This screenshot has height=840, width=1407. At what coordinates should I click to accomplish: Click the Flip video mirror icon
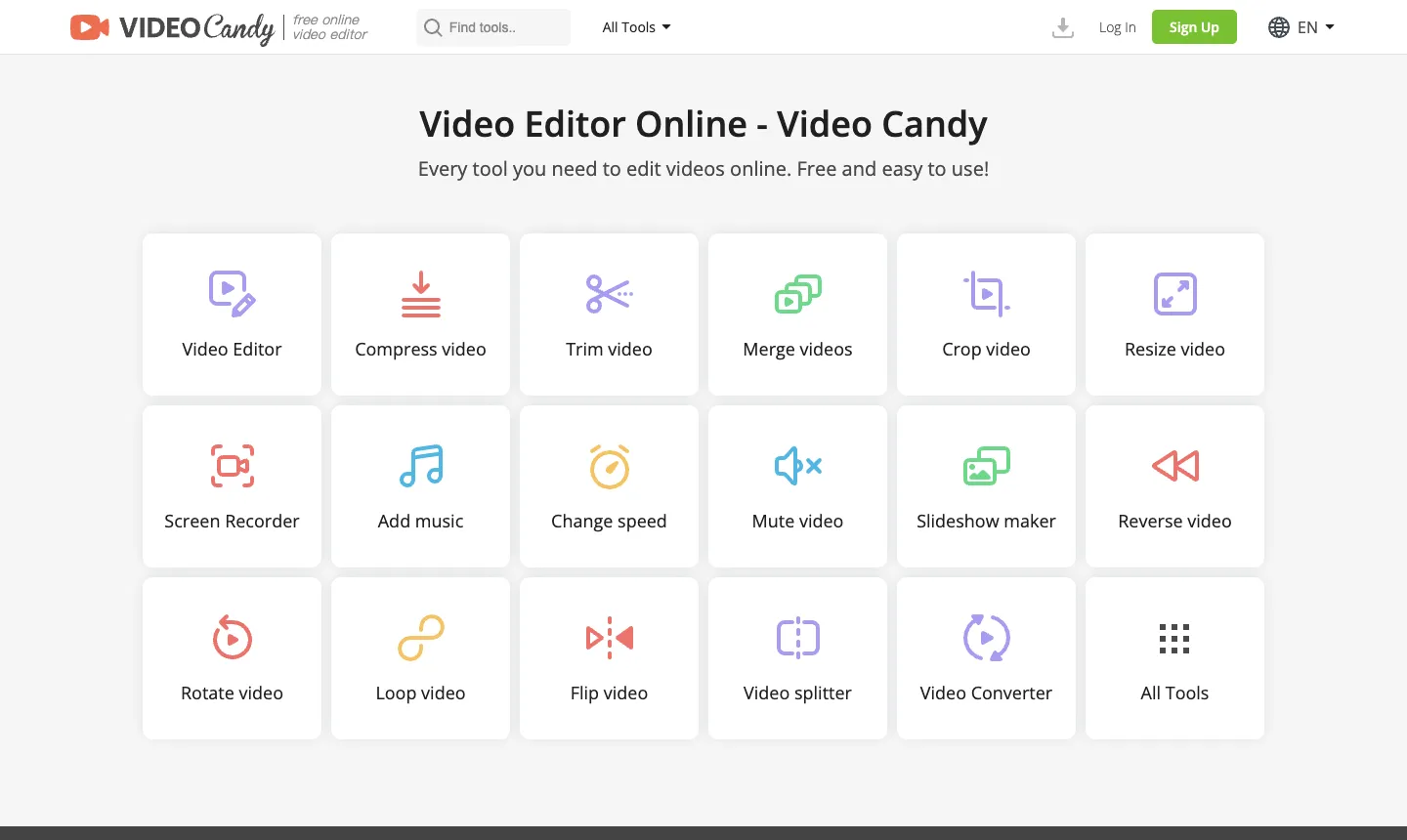click(610, 638)
